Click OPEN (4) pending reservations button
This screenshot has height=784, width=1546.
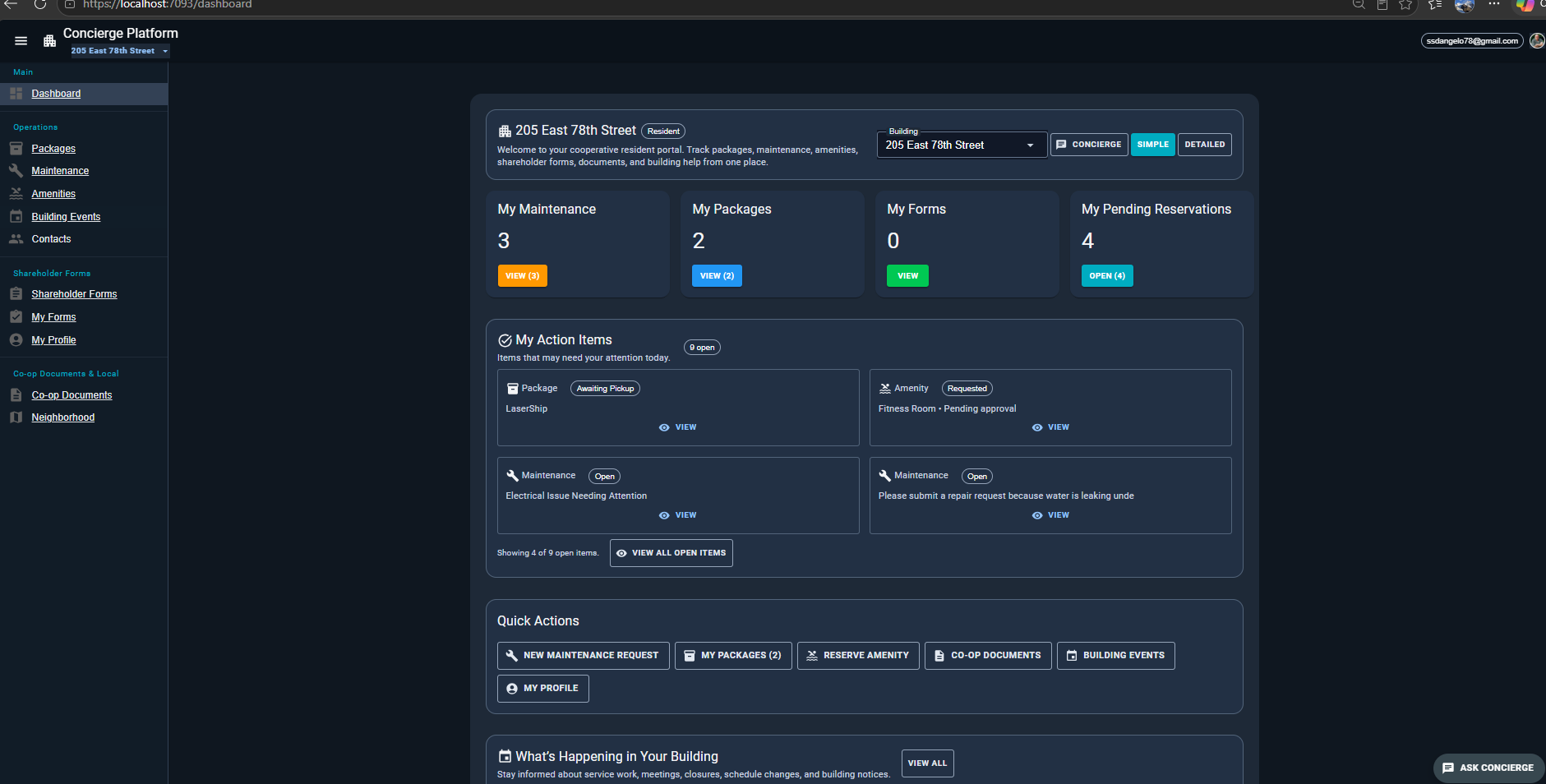point(1107,276)
